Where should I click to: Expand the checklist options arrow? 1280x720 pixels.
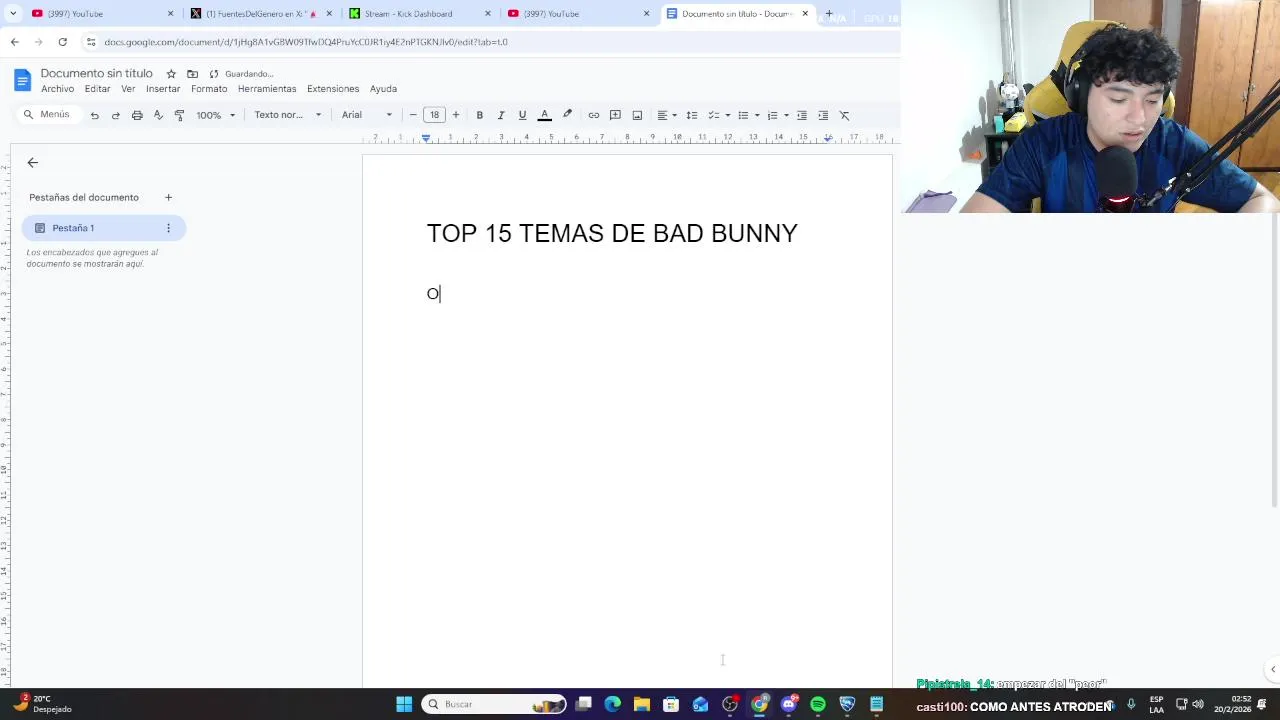727,115
